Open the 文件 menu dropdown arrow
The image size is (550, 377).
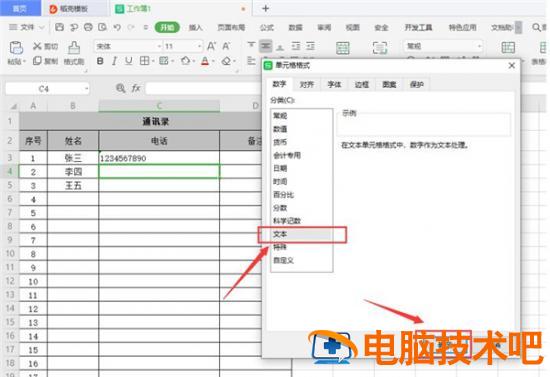click(x=42, y=27)
